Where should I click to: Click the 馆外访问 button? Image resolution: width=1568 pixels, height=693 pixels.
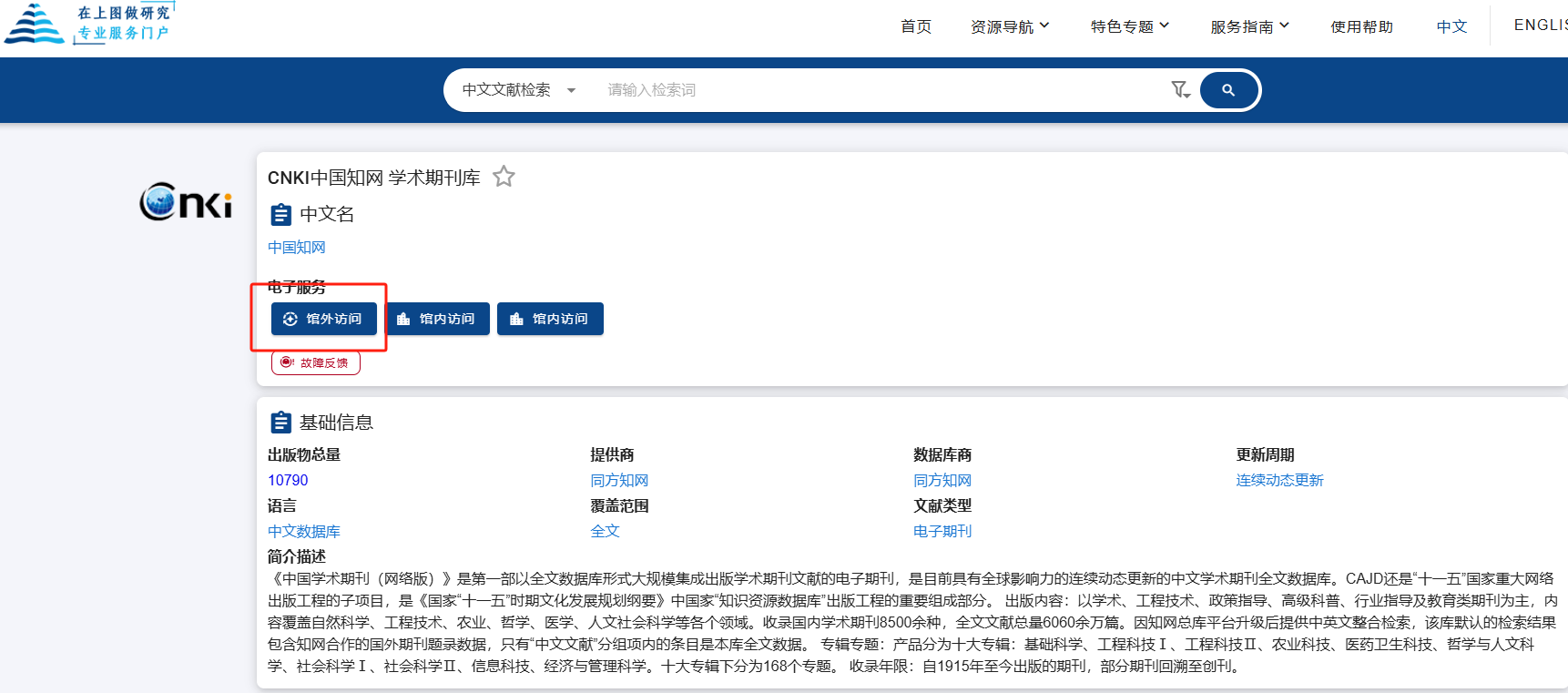324,319
